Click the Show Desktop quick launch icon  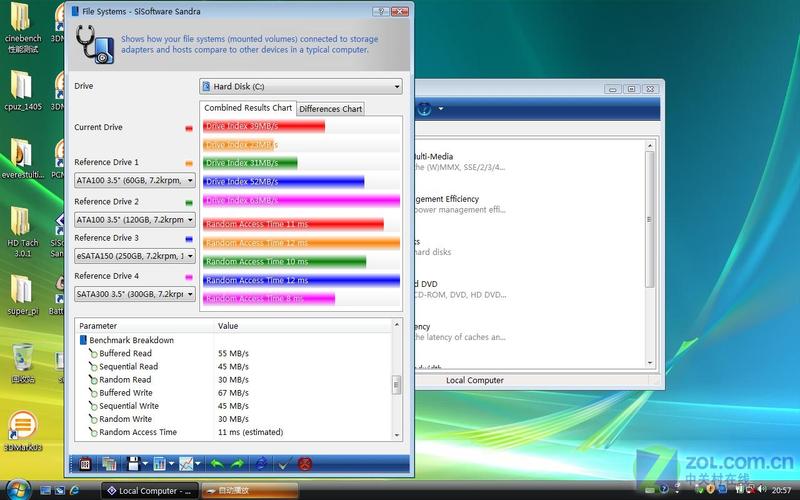(x=45, y=490)
